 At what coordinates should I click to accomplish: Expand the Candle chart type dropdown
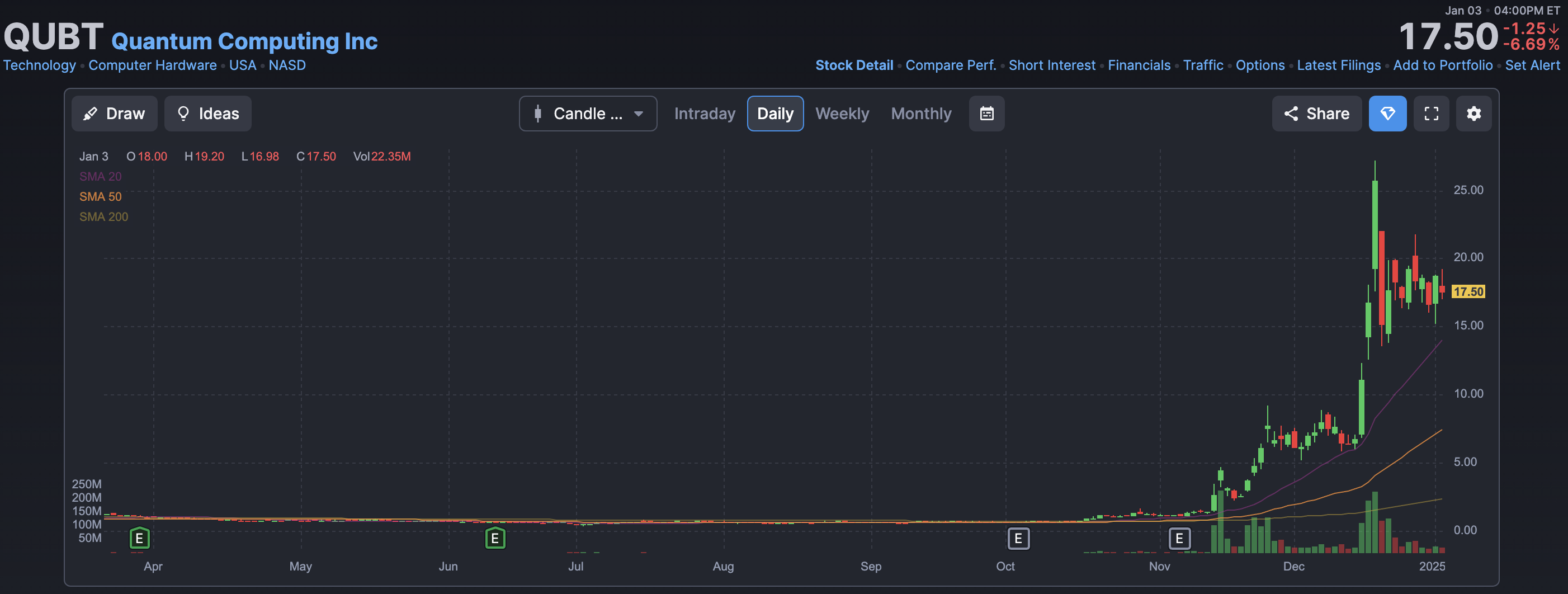click(588, 114)
